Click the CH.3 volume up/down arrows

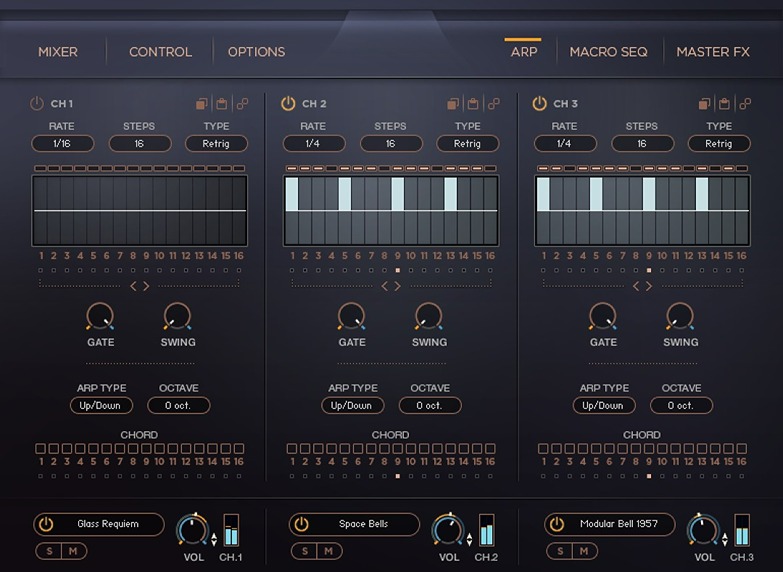pos(725,540)
